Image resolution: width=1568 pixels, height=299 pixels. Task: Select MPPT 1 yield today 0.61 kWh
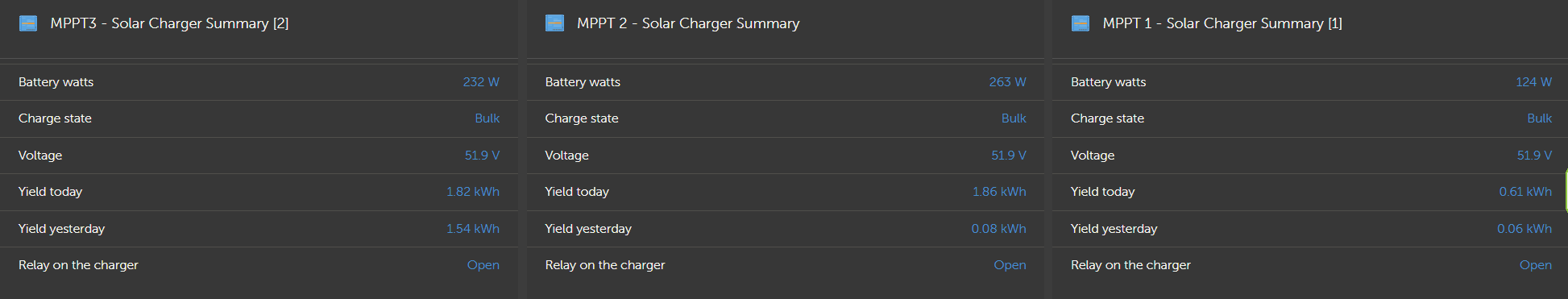point(1525,192)
